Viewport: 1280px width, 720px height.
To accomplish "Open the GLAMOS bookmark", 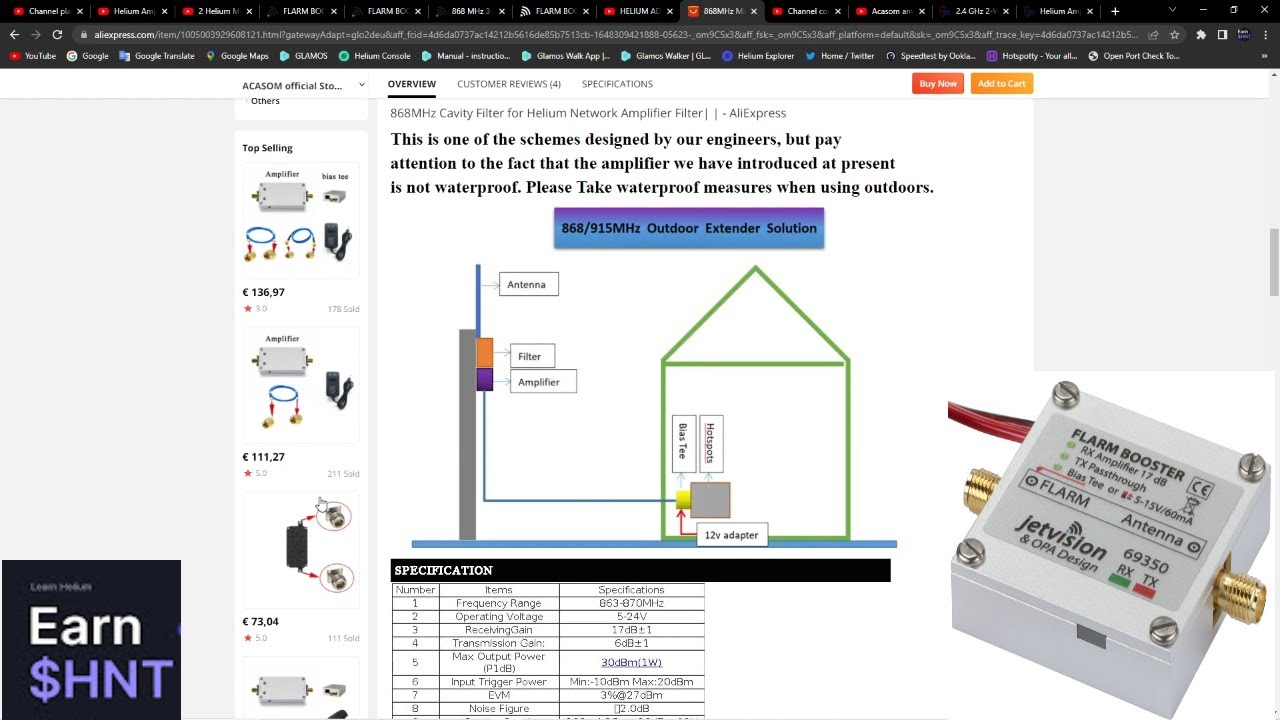I will tap(303, 56).
